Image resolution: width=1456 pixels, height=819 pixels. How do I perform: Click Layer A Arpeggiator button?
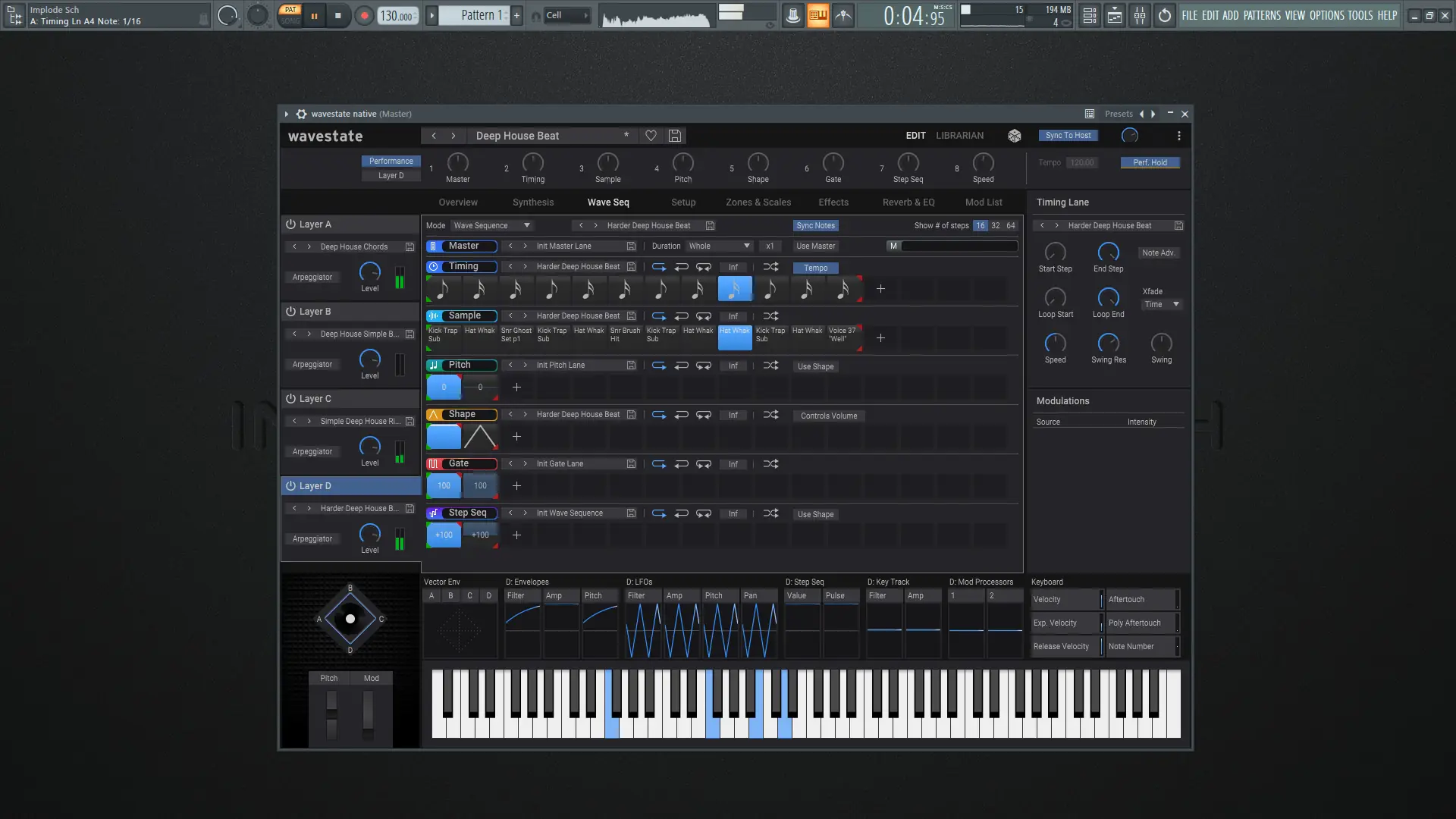(x=312, y=278)
